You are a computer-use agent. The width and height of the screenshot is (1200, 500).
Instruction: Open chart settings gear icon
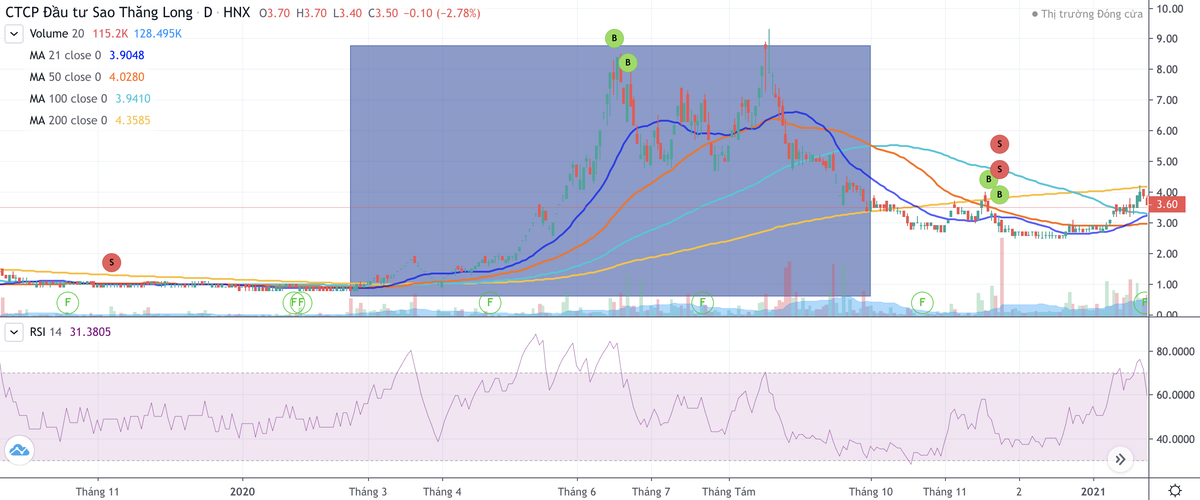(x=1175, y=490)
